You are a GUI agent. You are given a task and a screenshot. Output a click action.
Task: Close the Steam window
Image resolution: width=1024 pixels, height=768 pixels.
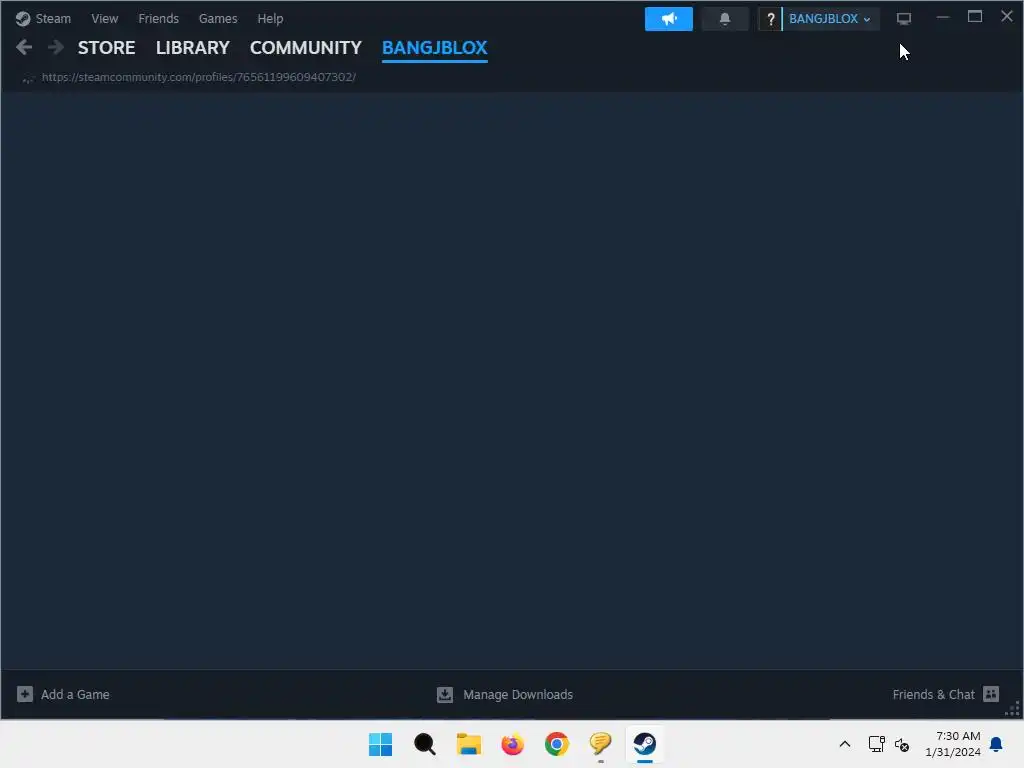[1006, 16]
